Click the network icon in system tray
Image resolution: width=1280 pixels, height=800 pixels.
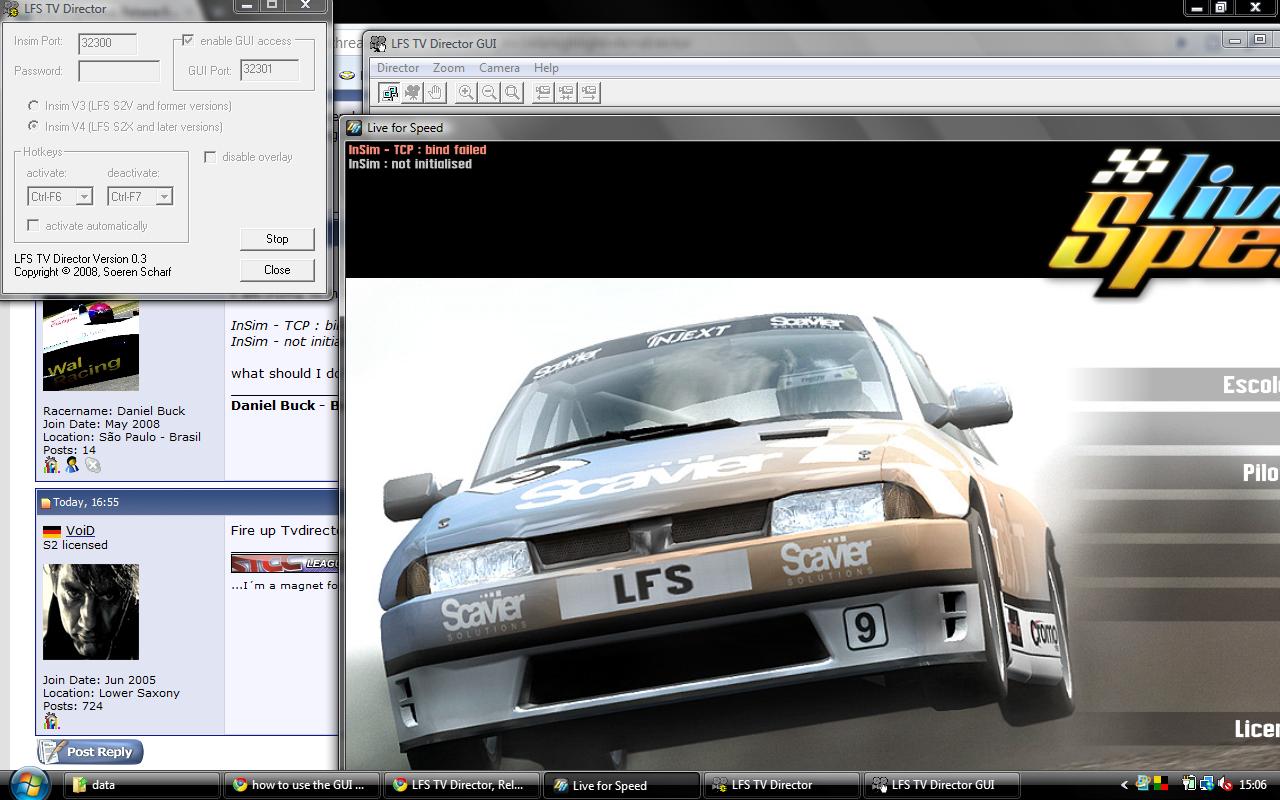(1207, 785)
